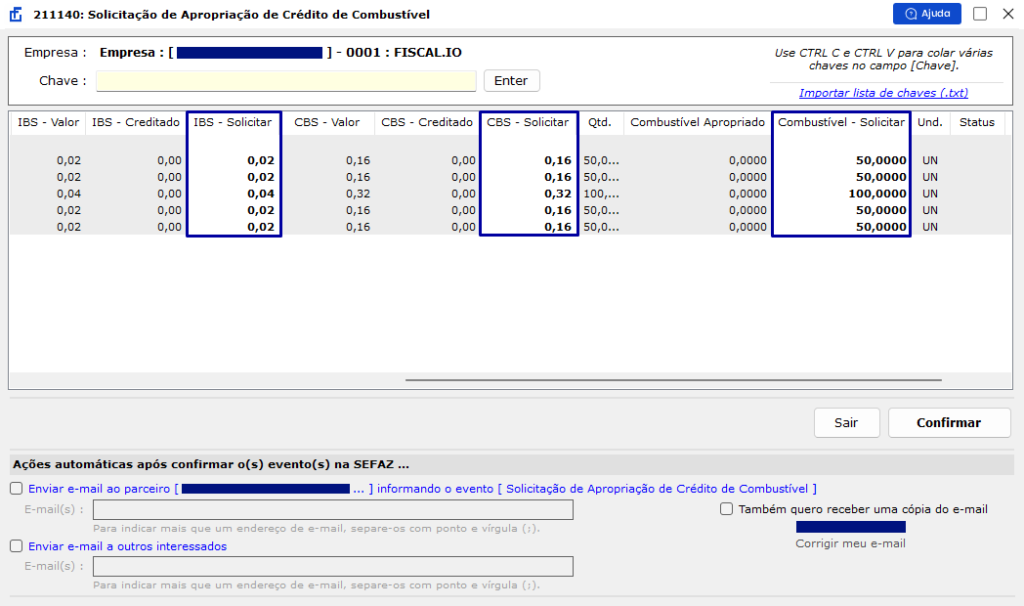1024x606 pixels.
Task: Click the 0,04 cell under IBS - Valor
Action: coord(69,194)
